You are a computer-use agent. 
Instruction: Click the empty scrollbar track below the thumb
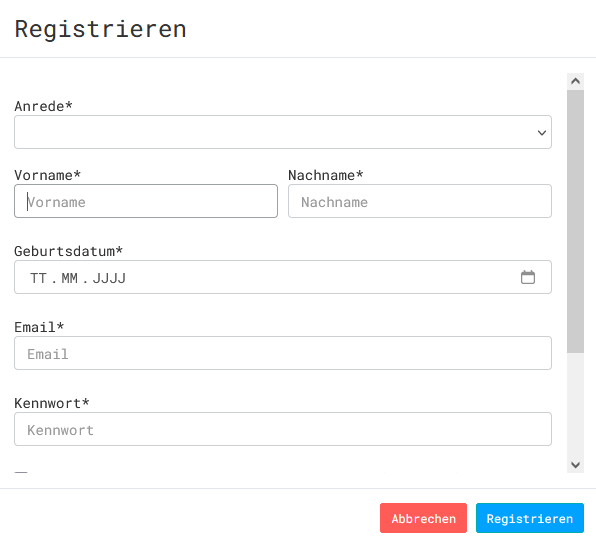click(x=575, y=405)
